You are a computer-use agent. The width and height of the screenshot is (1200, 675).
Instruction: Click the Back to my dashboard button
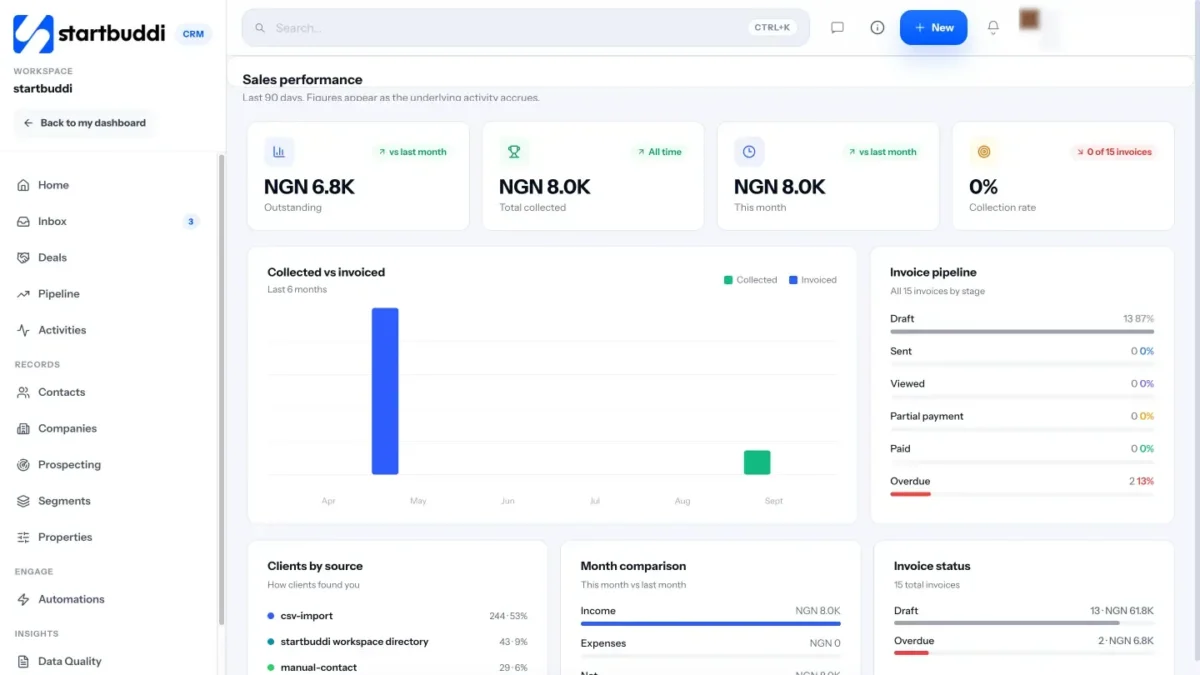[x=84, y=123]
